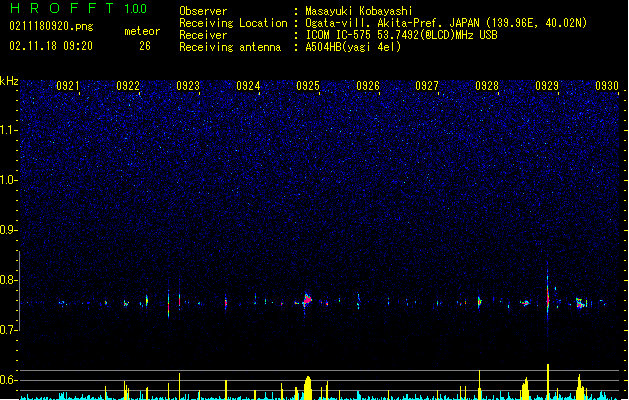The width and height of the screenshot is (629, 400).
Task: Click the 0929 time marker
Action: click(547, 86)
